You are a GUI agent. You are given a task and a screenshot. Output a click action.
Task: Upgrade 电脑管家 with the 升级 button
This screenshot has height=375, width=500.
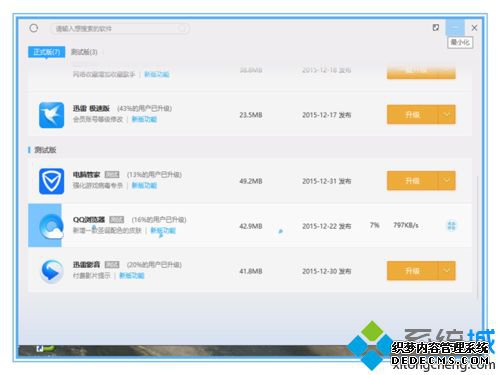[412, 181]
